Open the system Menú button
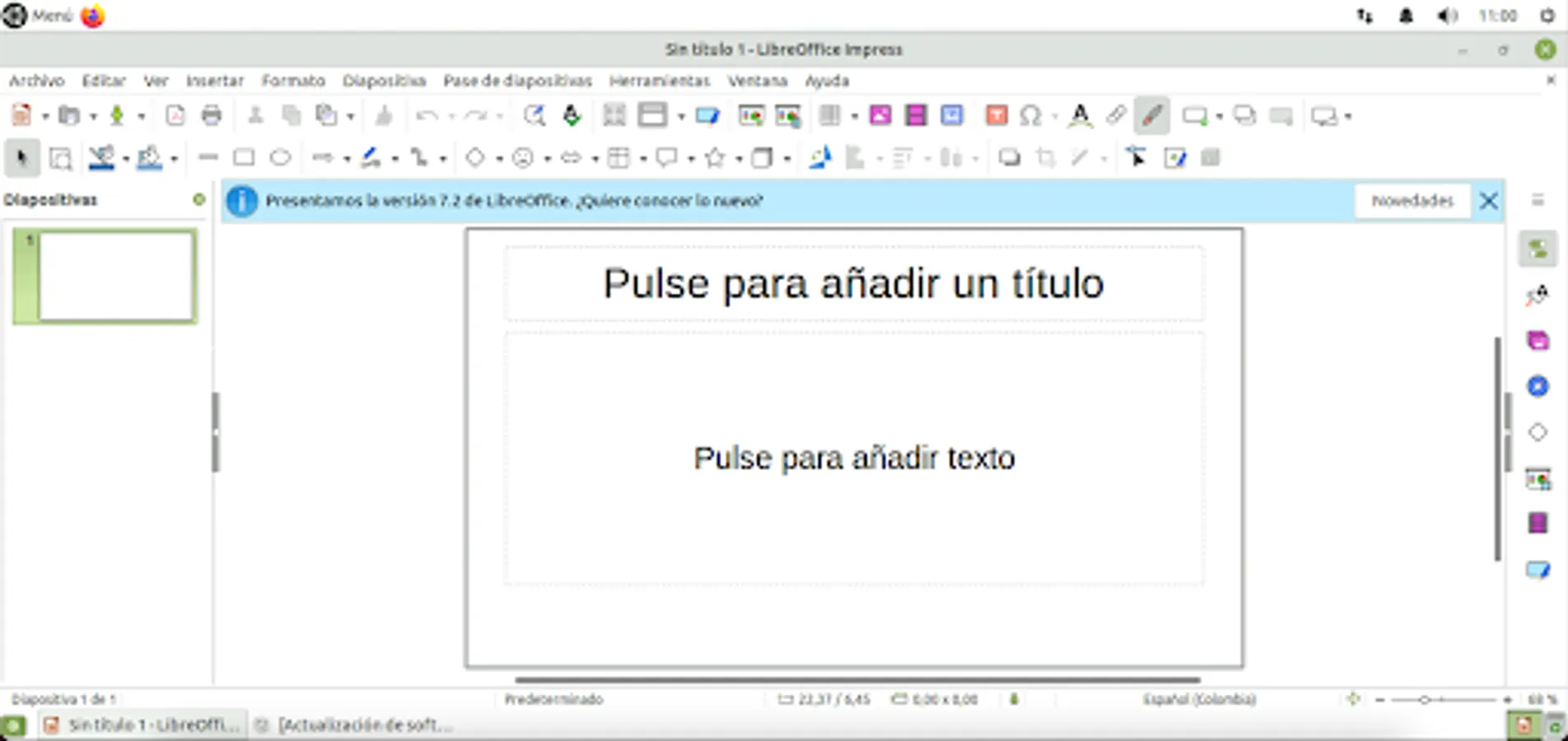Image resolution: width=1568 pixels, height=741 pixels. [x=38, y=16]
